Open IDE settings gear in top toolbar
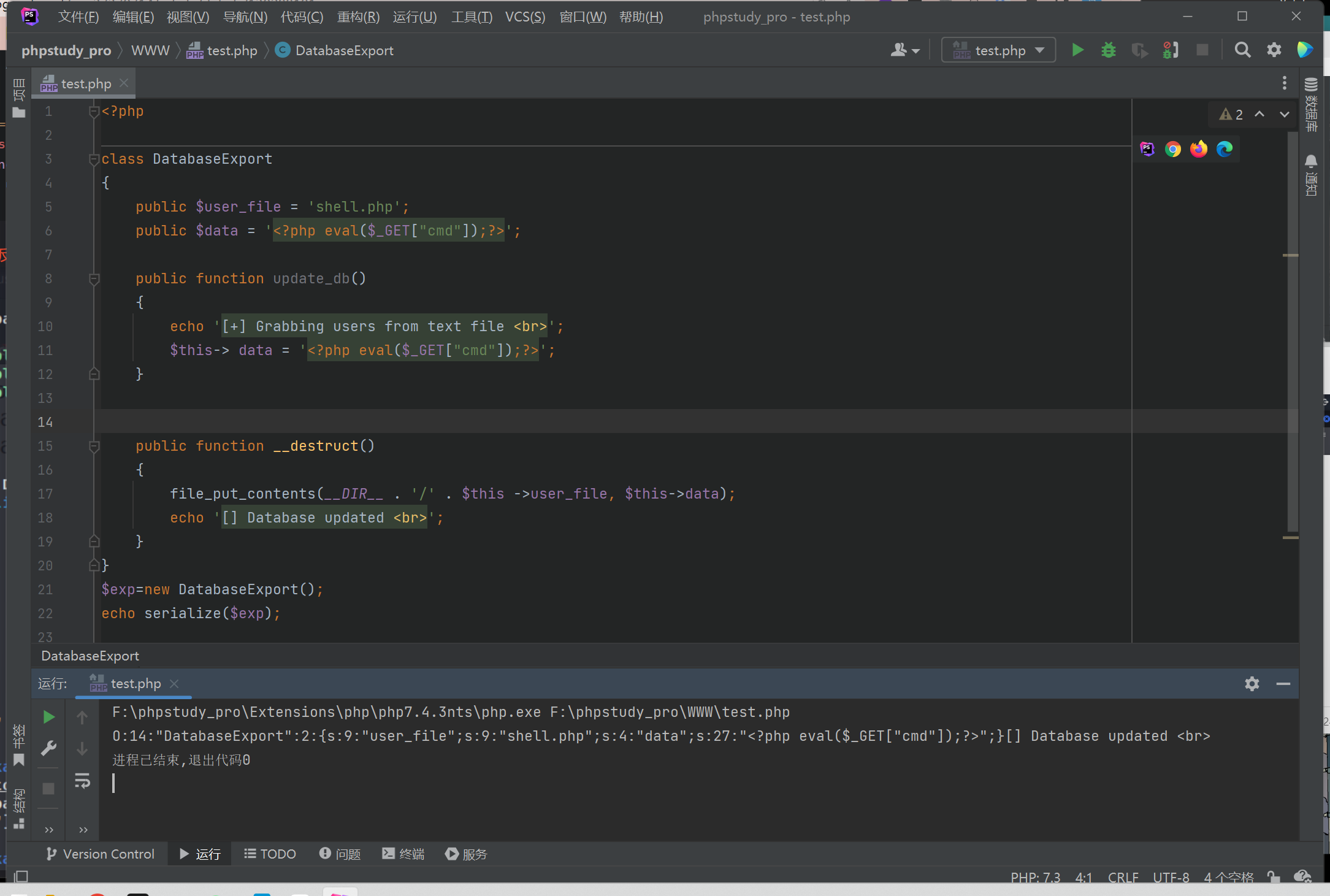The image size is (1330, 896). 1274,50
